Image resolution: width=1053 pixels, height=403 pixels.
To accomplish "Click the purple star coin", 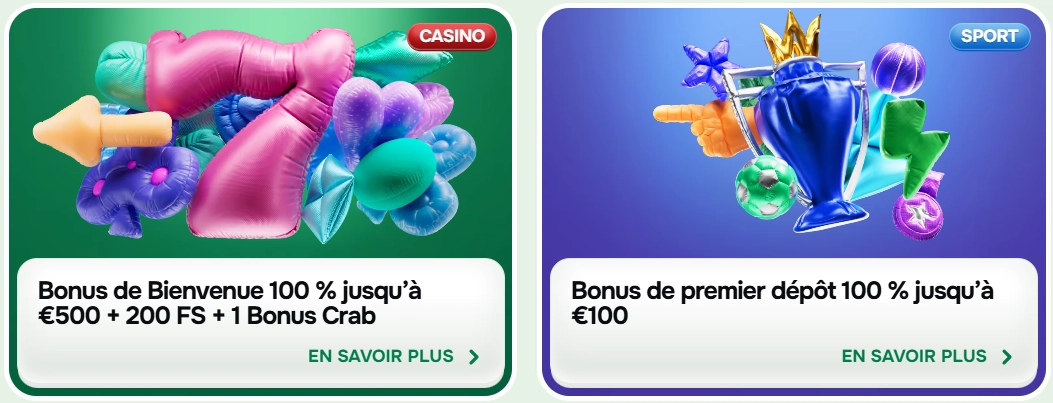I will click(917, 216).
